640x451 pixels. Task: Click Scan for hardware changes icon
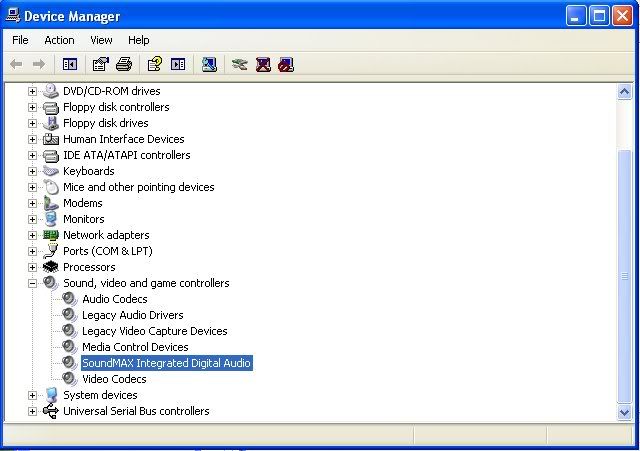209,64
